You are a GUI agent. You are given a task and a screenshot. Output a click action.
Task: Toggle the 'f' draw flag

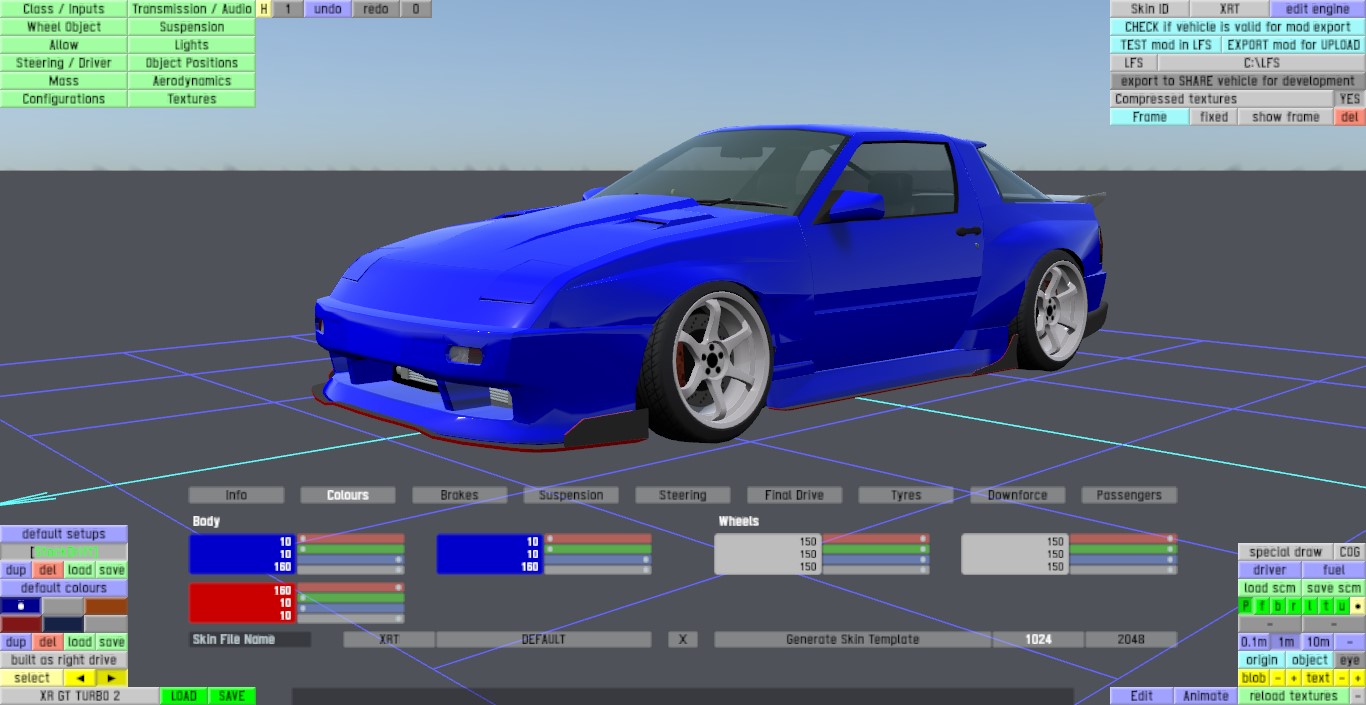tap(1262, 606)
